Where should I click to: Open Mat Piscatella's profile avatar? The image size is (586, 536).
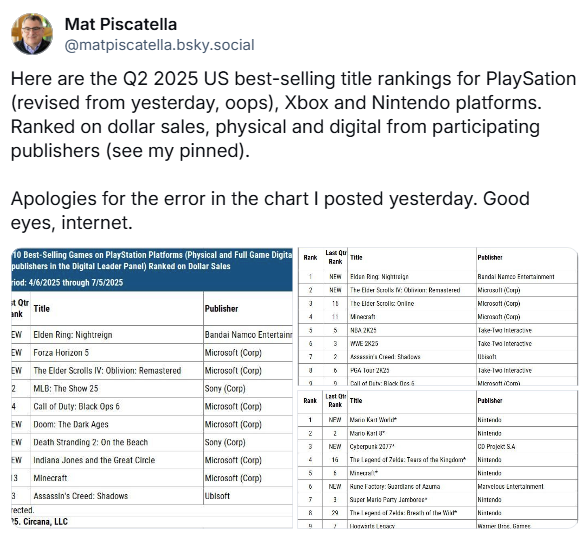32,34
